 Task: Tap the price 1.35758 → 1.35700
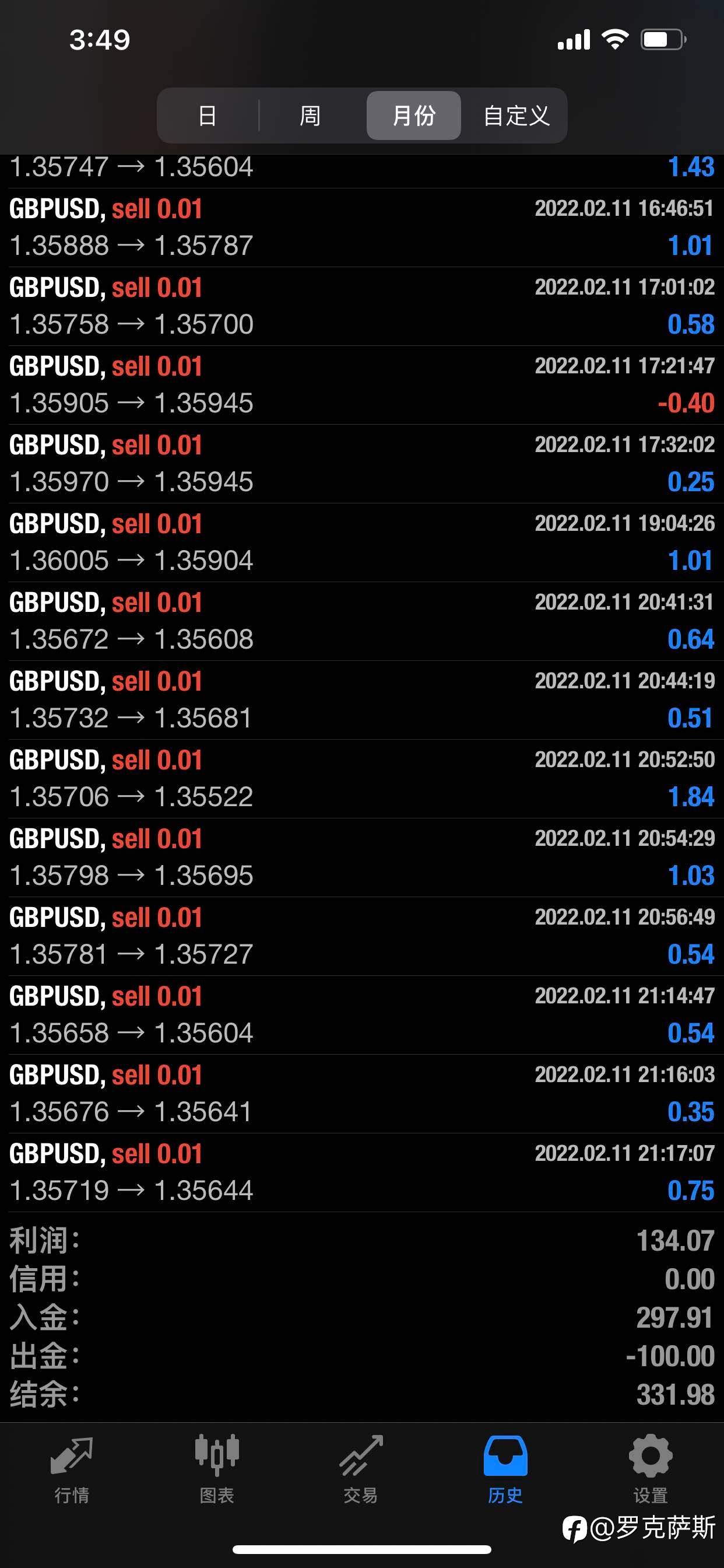(131, 324)
